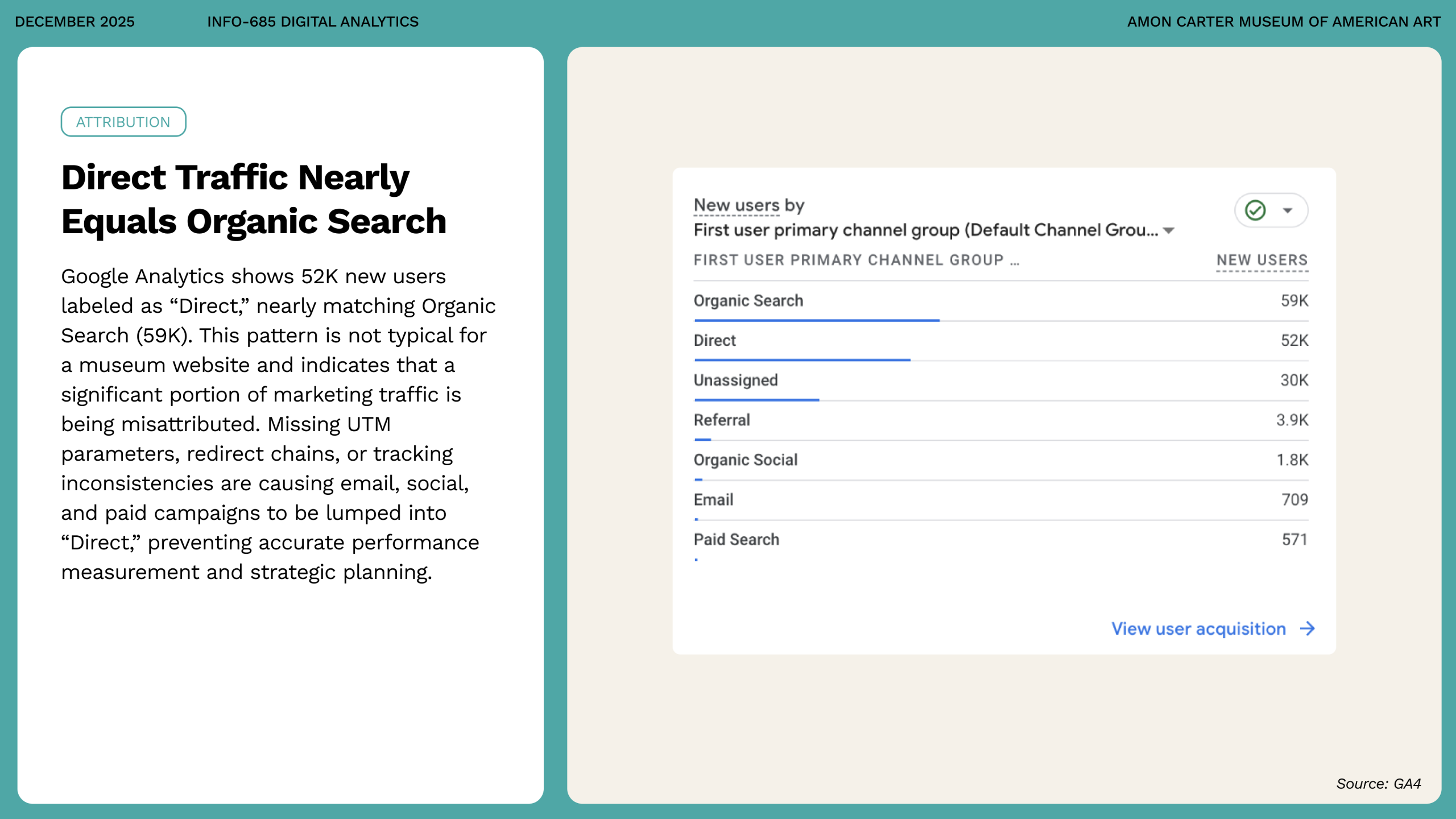Click the Organic Social row

click(x=745, y=460)
